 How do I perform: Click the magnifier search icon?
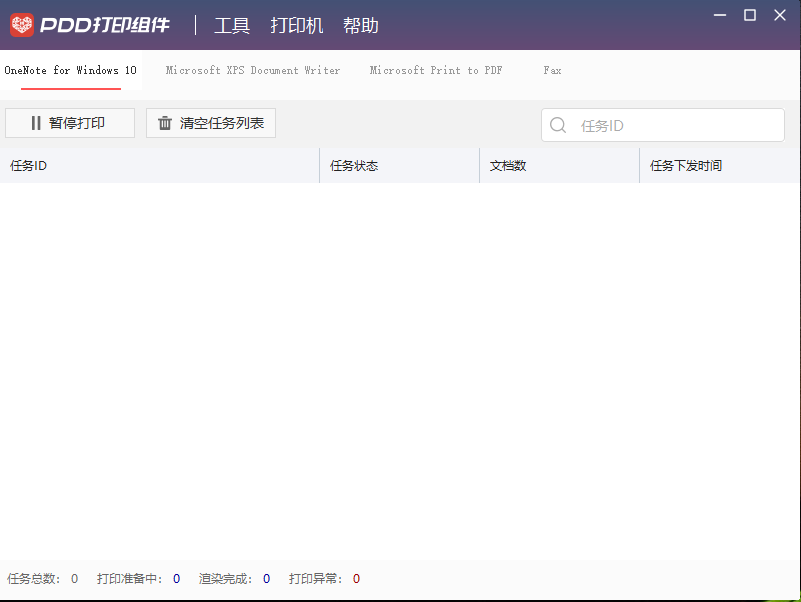click(558, 125)
